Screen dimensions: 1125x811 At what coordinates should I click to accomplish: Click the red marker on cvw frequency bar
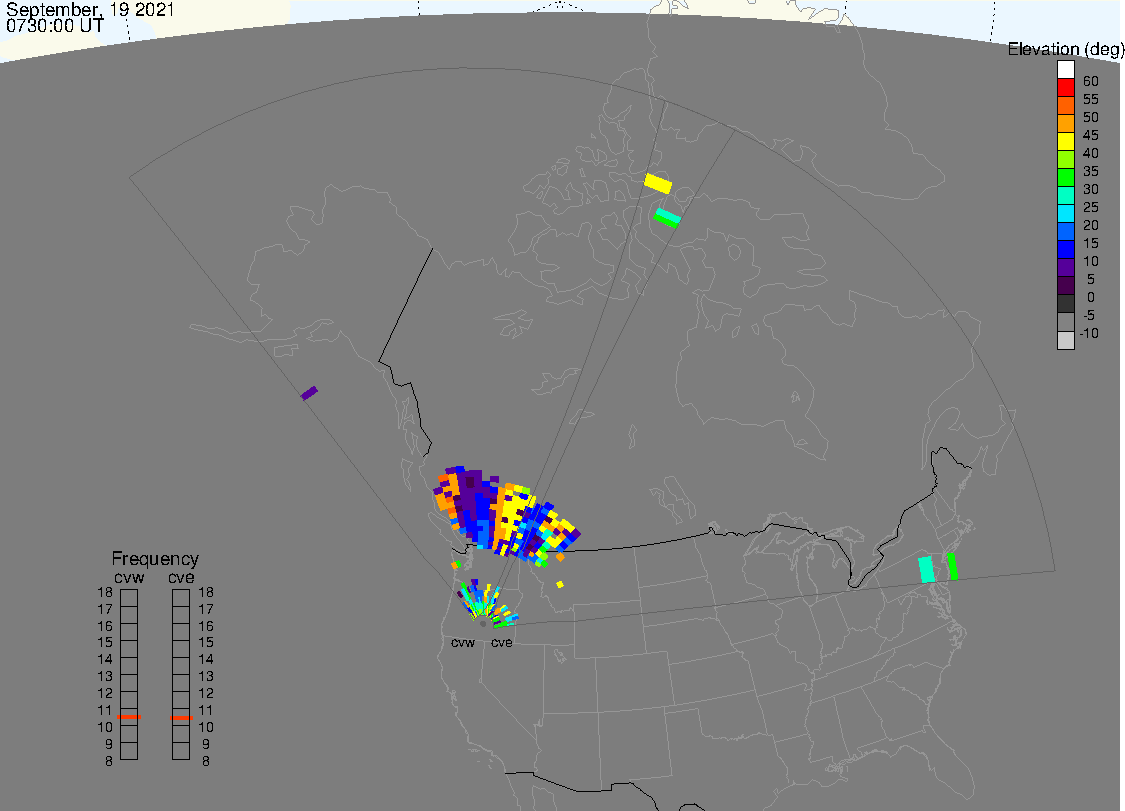[129, 716]
